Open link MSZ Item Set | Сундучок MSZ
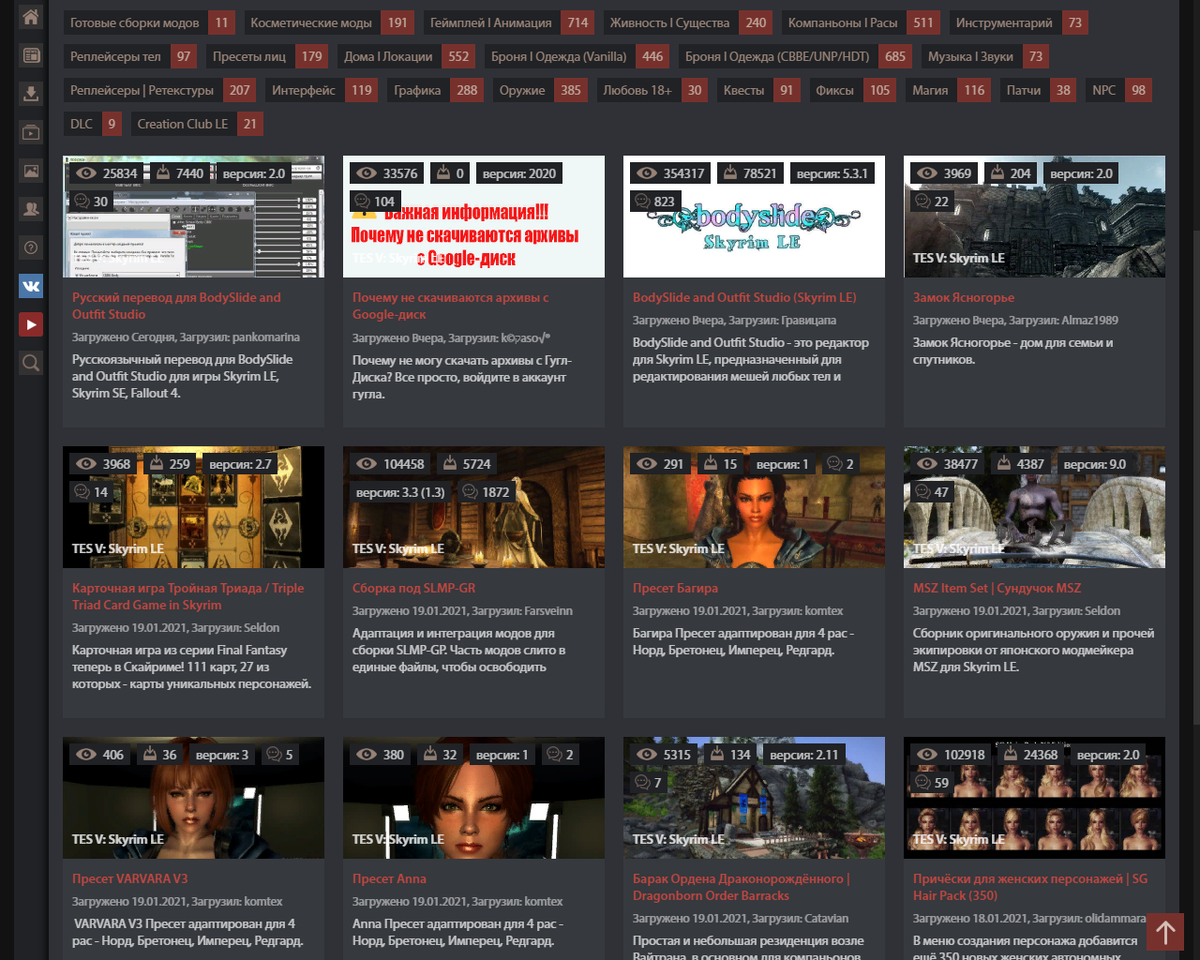 (997, 589)
